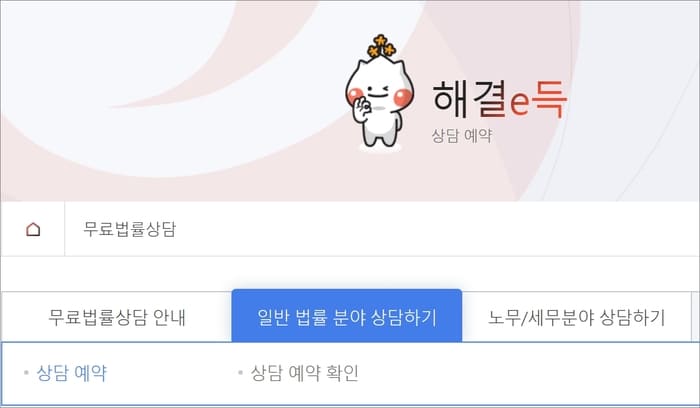Switch to the 무료법률상담 안내 tab
Image resolution: width=700 pixels, height=408 pixels.
117,317
